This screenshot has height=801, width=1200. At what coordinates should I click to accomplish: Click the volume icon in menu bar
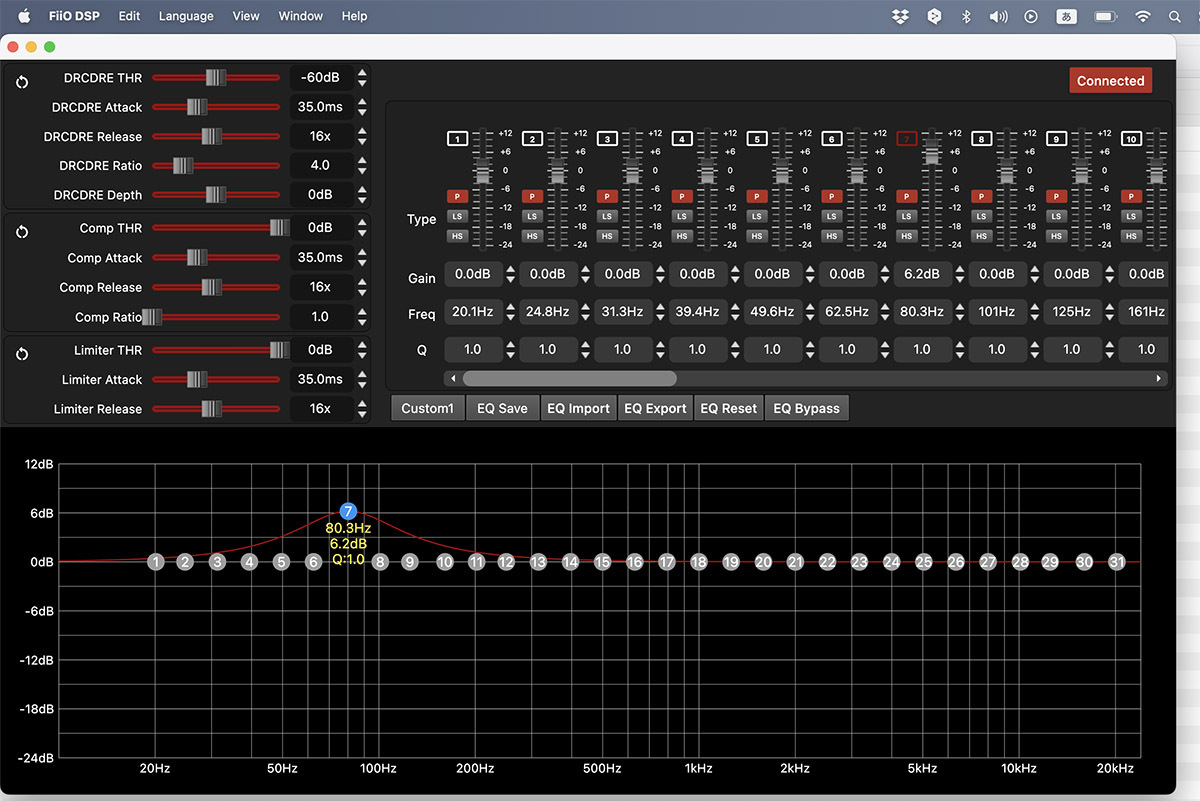[998, 16]
